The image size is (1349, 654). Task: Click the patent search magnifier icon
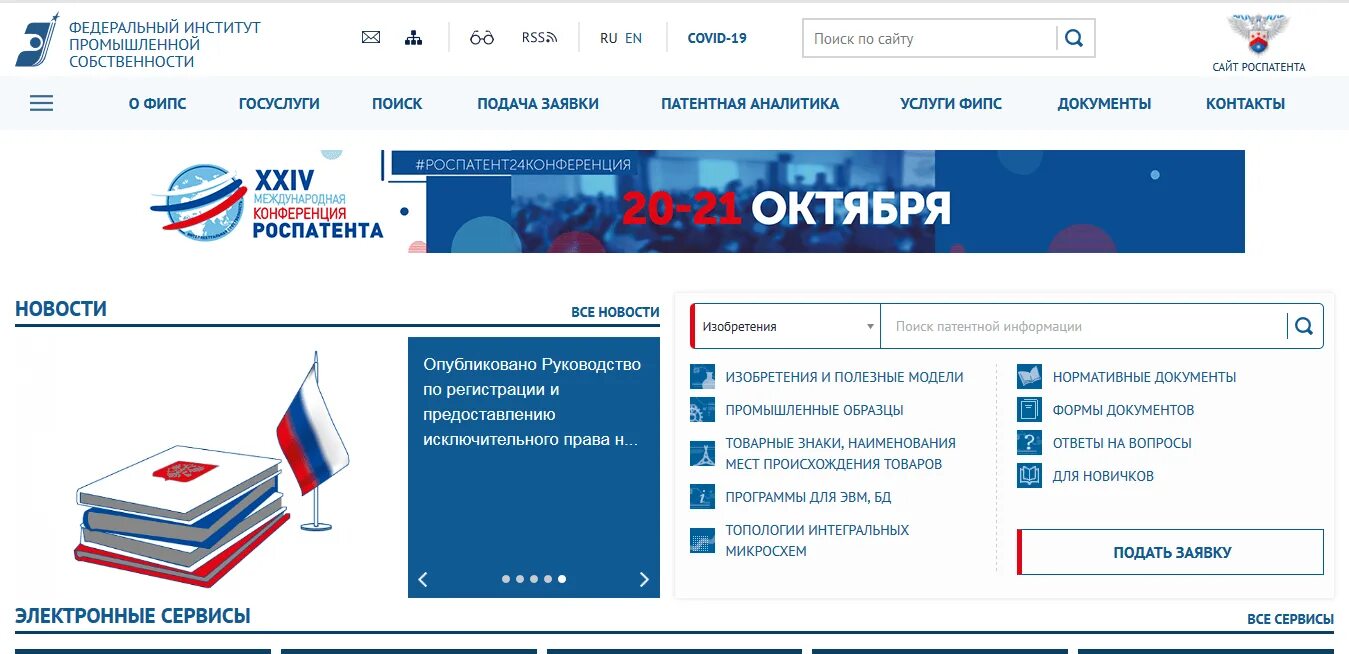coord(1304,326)
